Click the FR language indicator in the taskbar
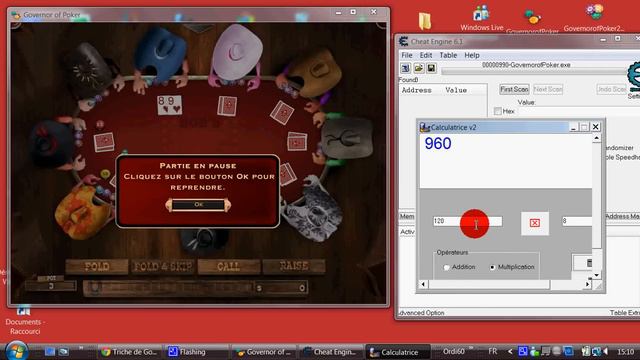 (493, 351)
